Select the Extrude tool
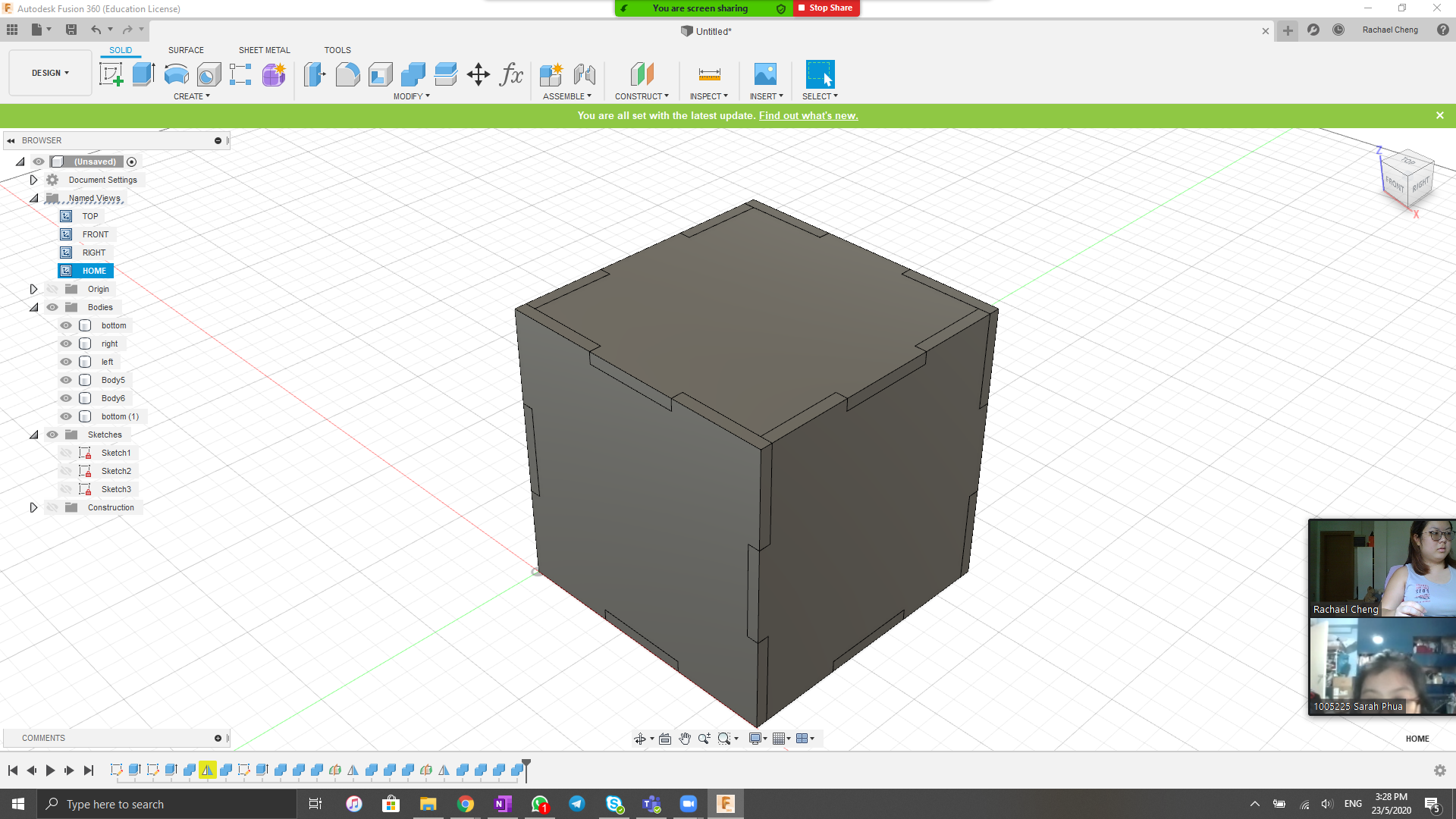This screenshot has width=1456, height=819. point(143,74)
